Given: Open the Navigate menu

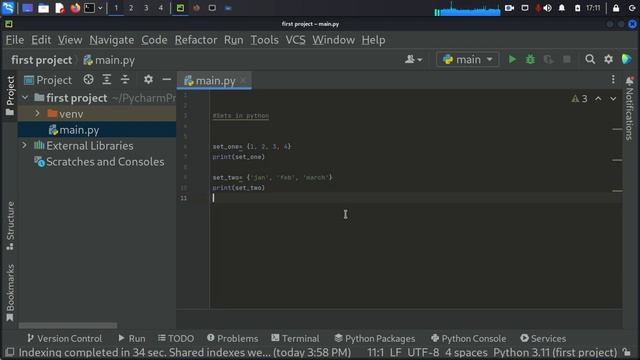Looking at the screenshot, I should [112, 40].
